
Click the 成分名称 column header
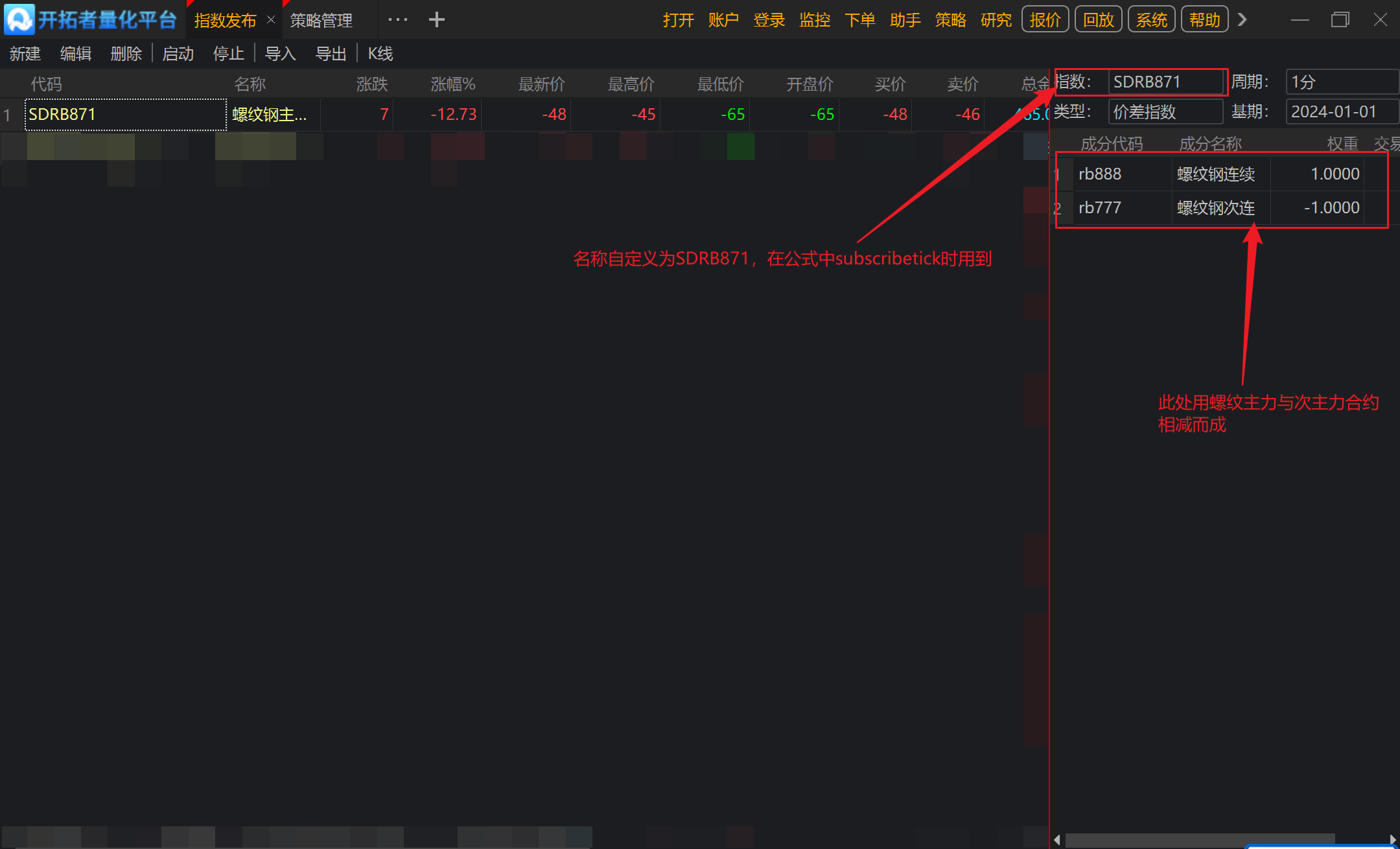tap(1211, 144)
